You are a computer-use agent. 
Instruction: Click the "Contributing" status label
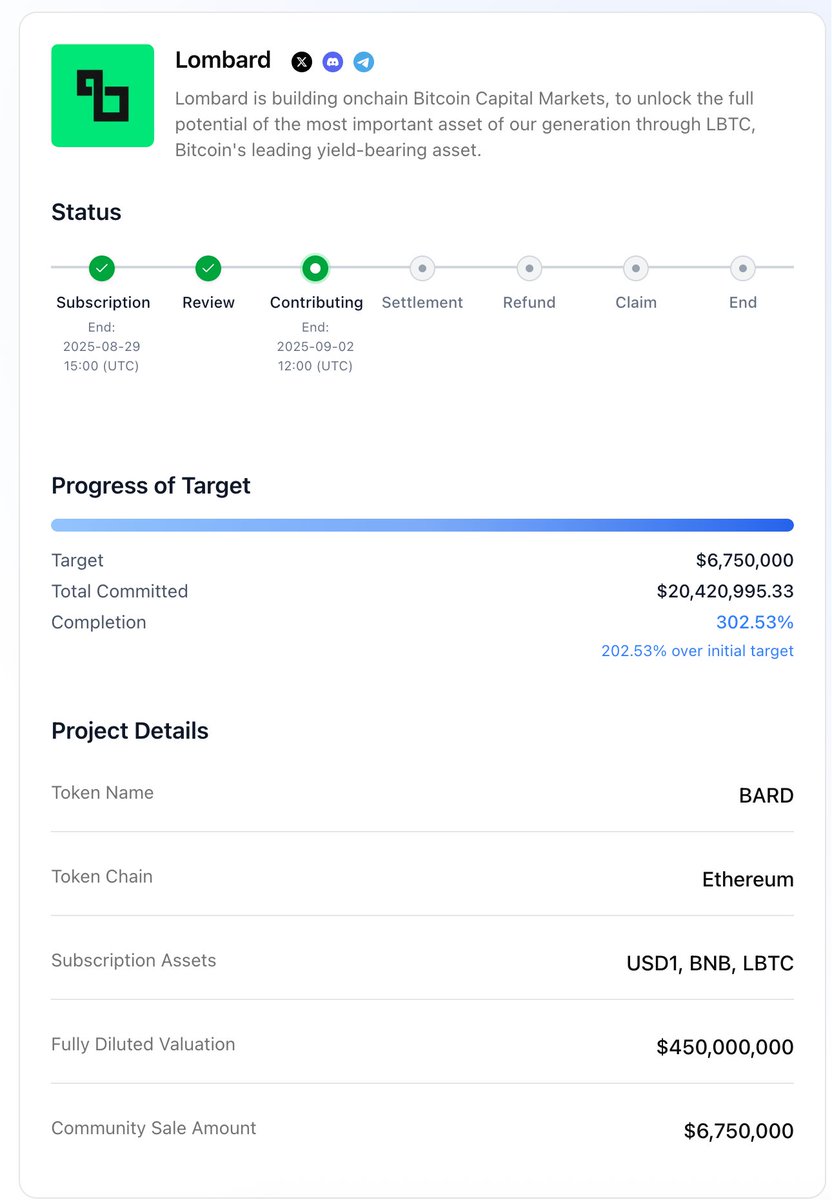[x=316, y=302]
